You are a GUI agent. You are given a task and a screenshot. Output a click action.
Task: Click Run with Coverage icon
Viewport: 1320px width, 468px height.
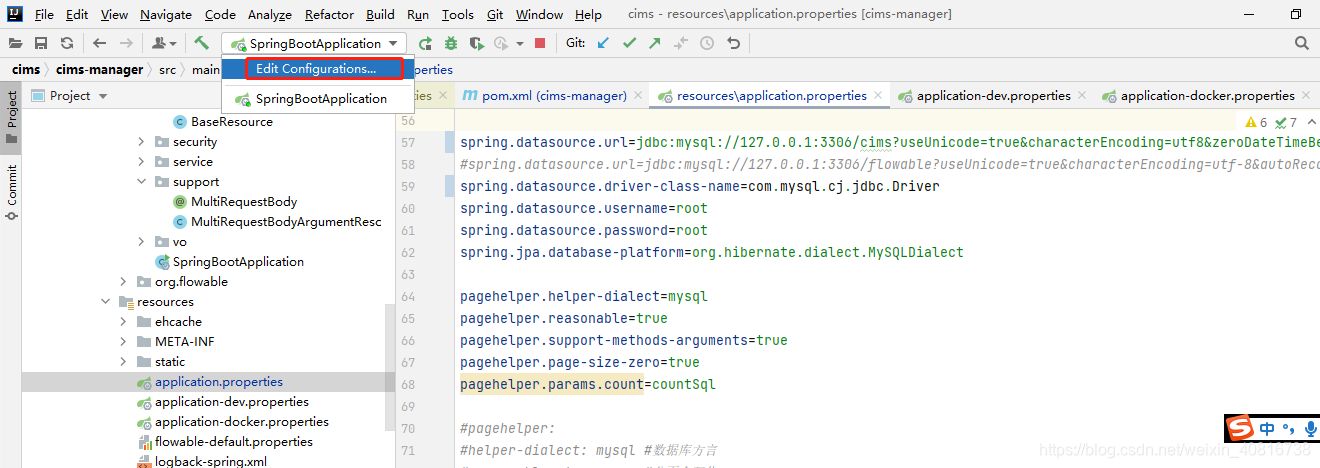(x=477, y=43)
